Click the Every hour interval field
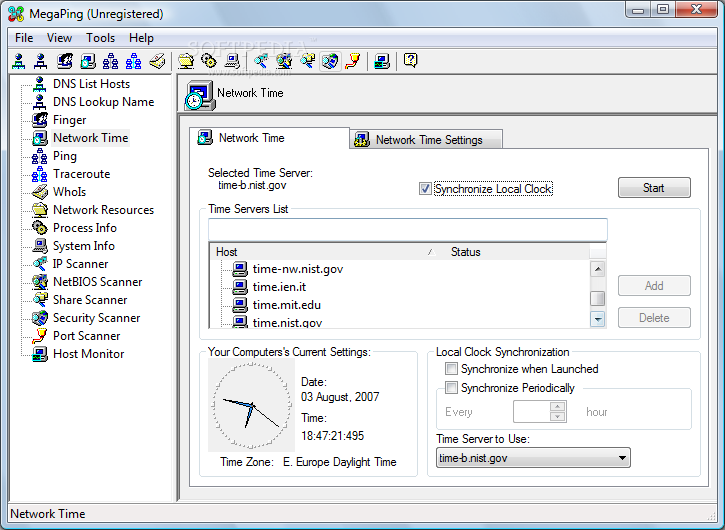This screenshot has height=530, width=725. [531, 412]
